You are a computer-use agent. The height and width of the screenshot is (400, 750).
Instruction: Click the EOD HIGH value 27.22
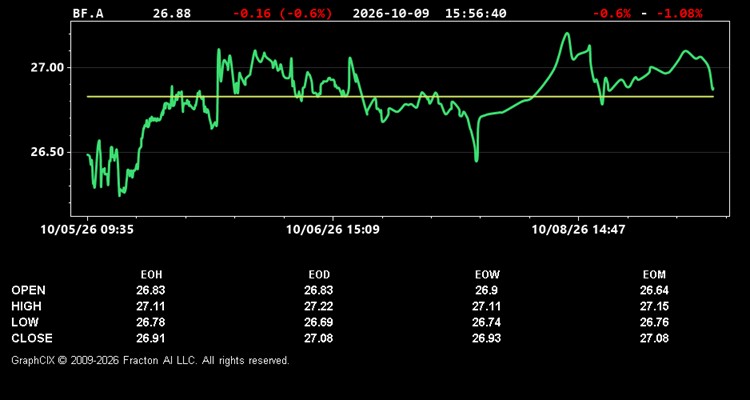319,306
